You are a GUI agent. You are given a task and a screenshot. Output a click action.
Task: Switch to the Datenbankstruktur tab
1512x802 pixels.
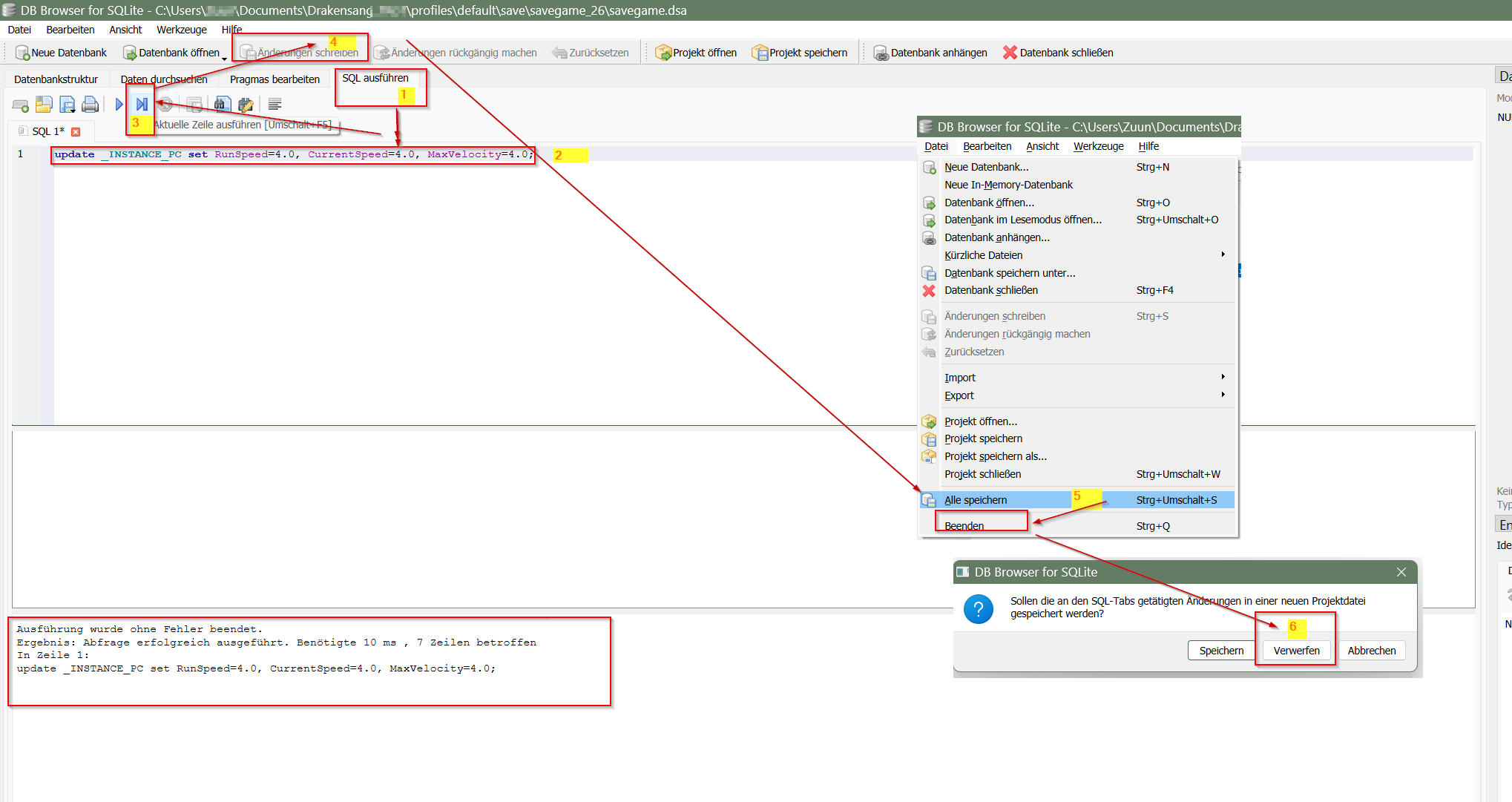(56, 79)
